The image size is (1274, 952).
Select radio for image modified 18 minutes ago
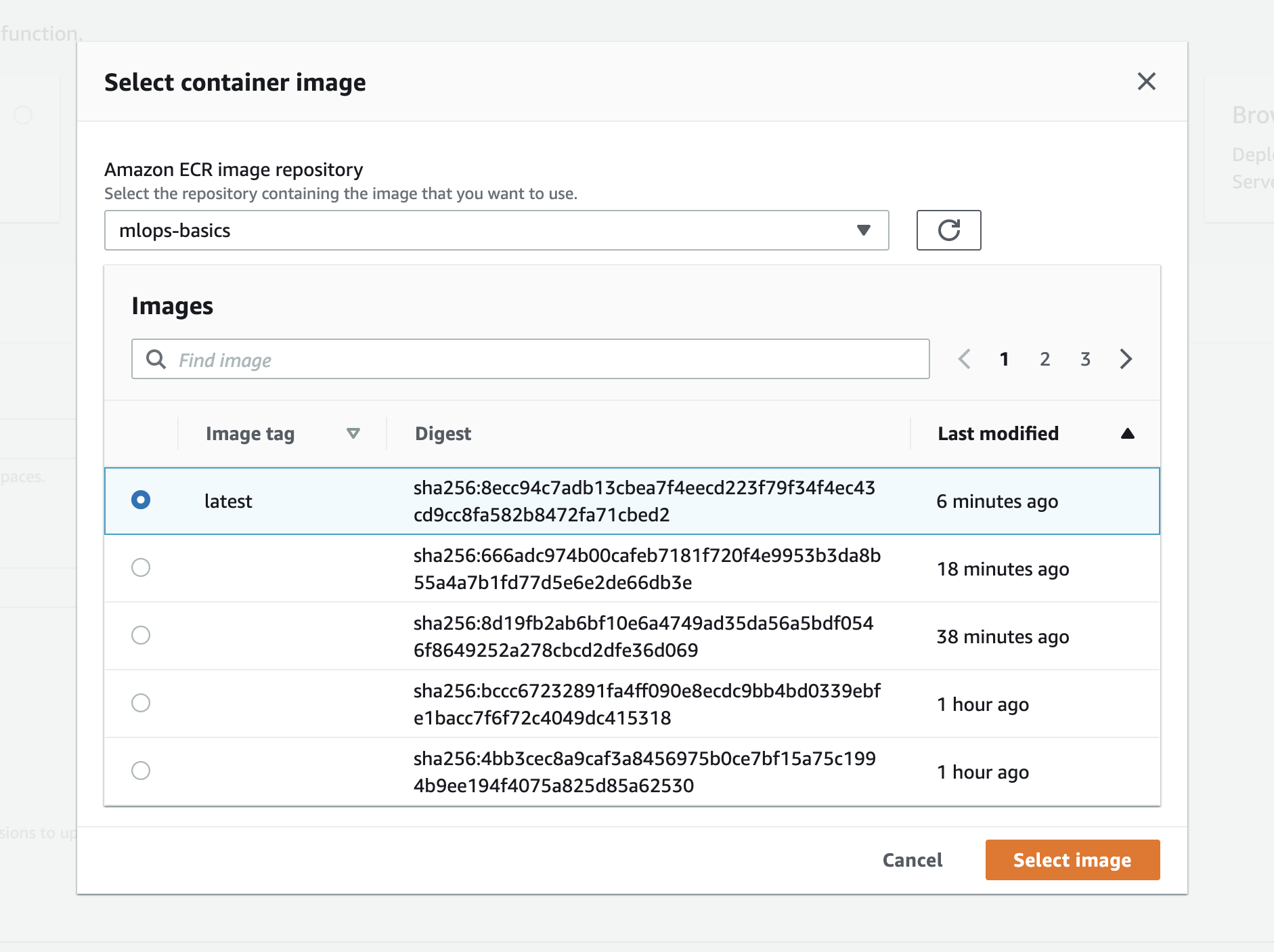point(141,567)
